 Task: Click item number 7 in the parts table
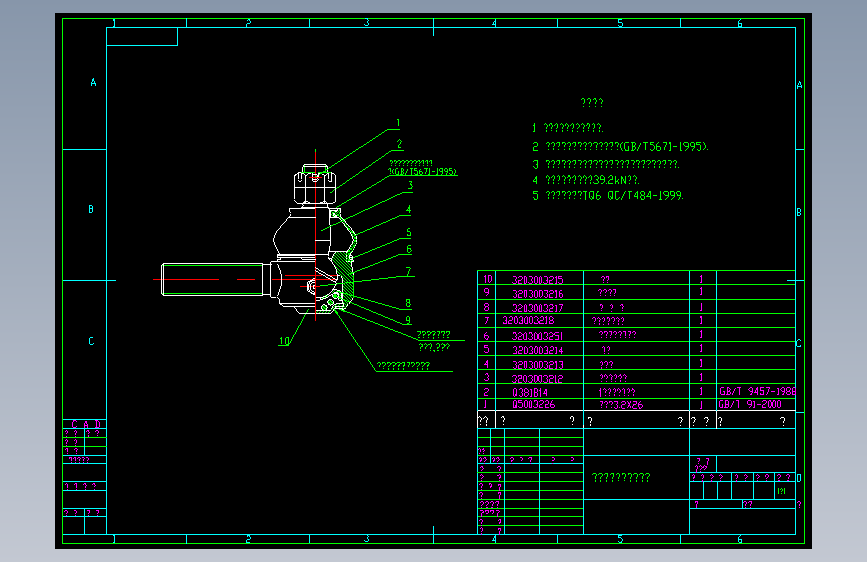pos(487,320)
